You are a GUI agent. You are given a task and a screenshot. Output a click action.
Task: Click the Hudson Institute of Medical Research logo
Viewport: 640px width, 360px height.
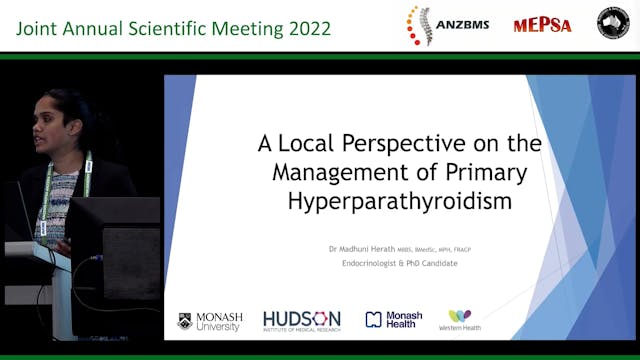tap(302, 321)
